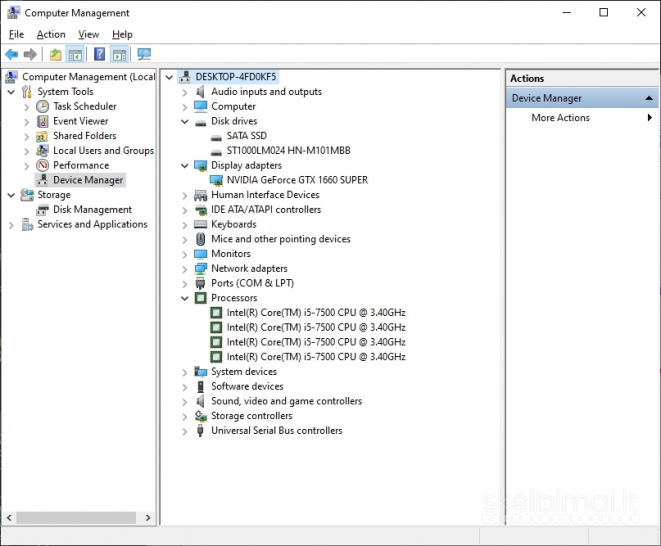Collapse the DESKTOP-4FD0KF5 root node
The image size is (661, 546).
point(169,77)
